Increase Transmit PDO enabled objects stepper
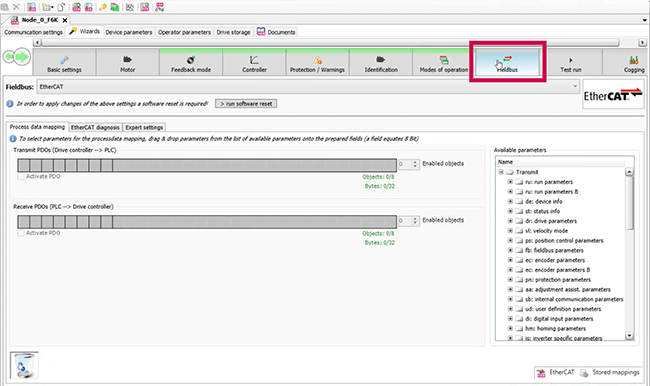 415,162
